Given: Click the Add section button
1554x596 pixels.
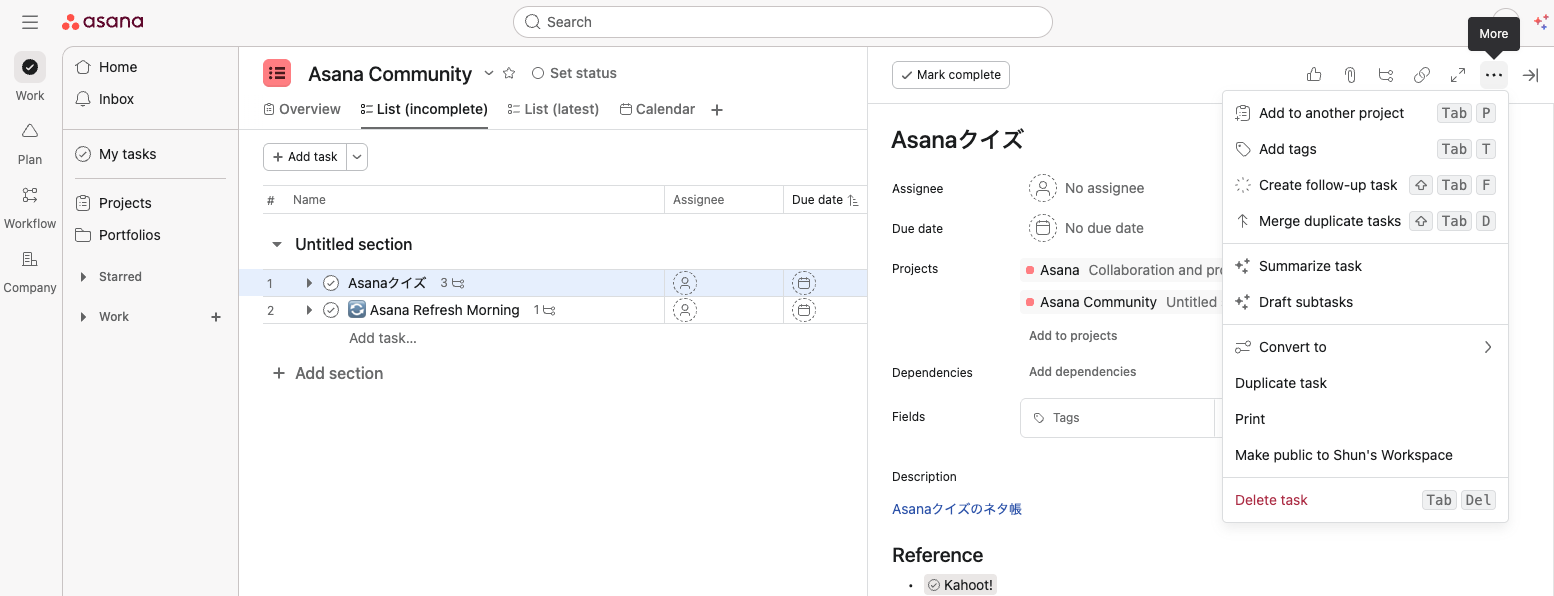Looking at the screenshot, I should click(328, 373).
